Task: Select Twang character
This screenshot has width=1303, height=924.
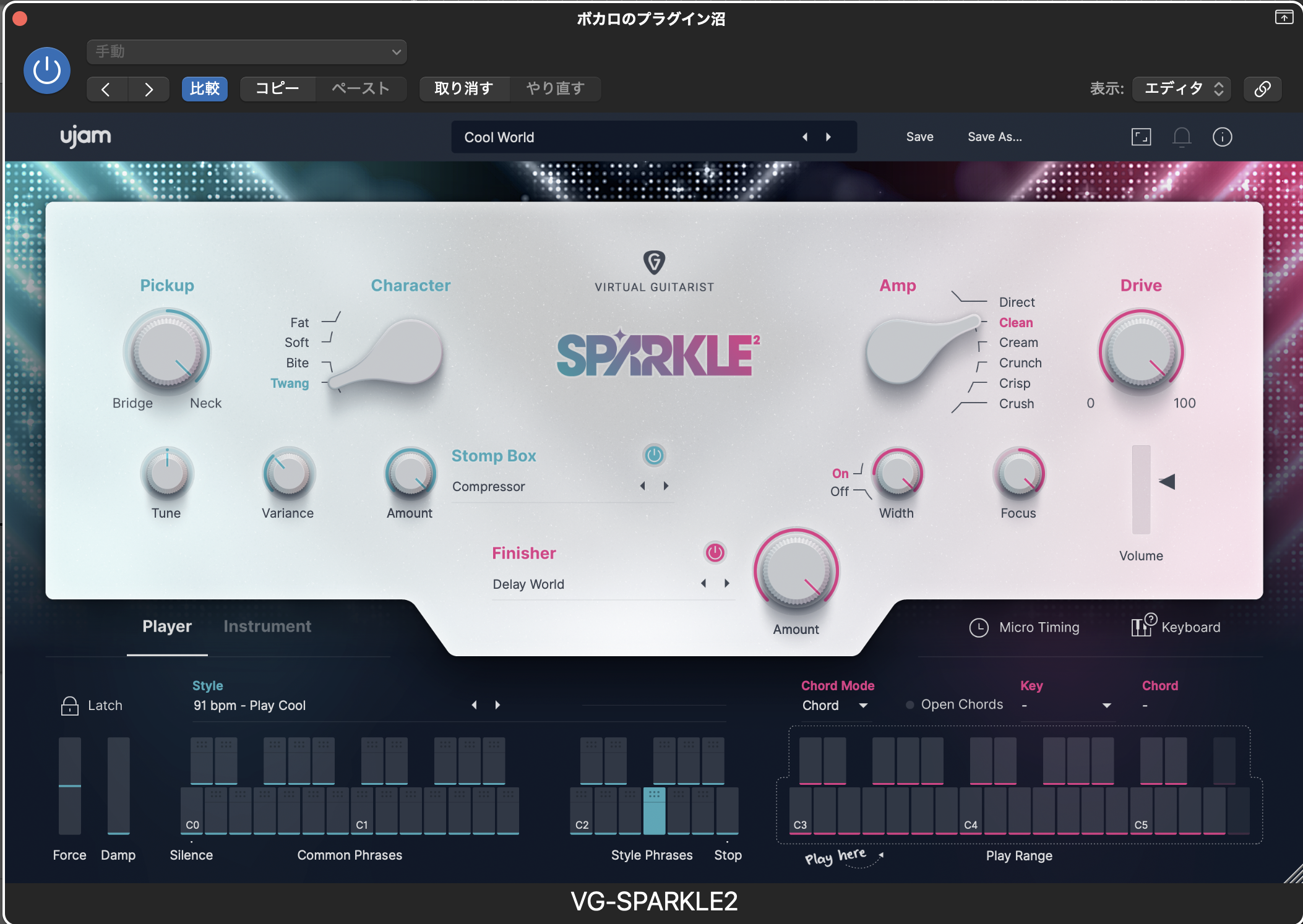Action: 290,383
